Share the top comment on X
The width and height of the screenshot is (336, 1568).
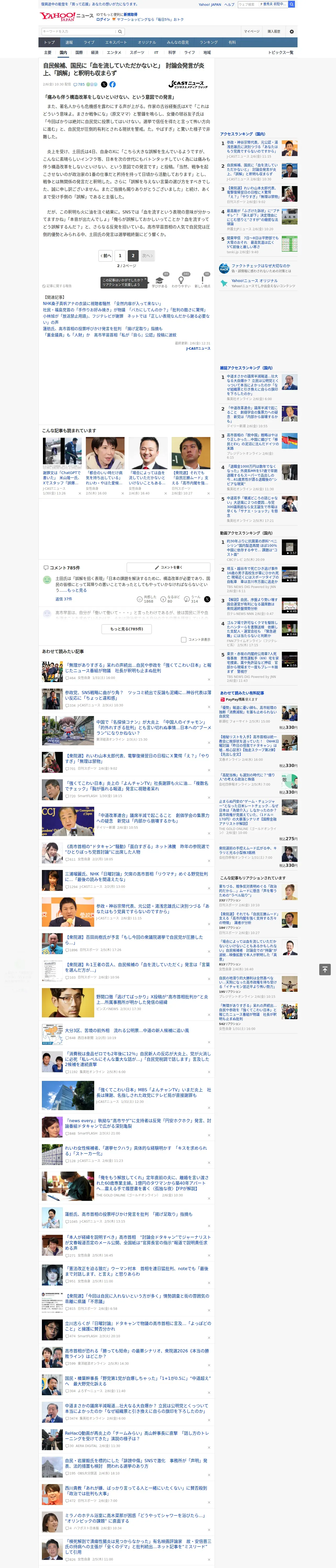(x=207, y=599)
